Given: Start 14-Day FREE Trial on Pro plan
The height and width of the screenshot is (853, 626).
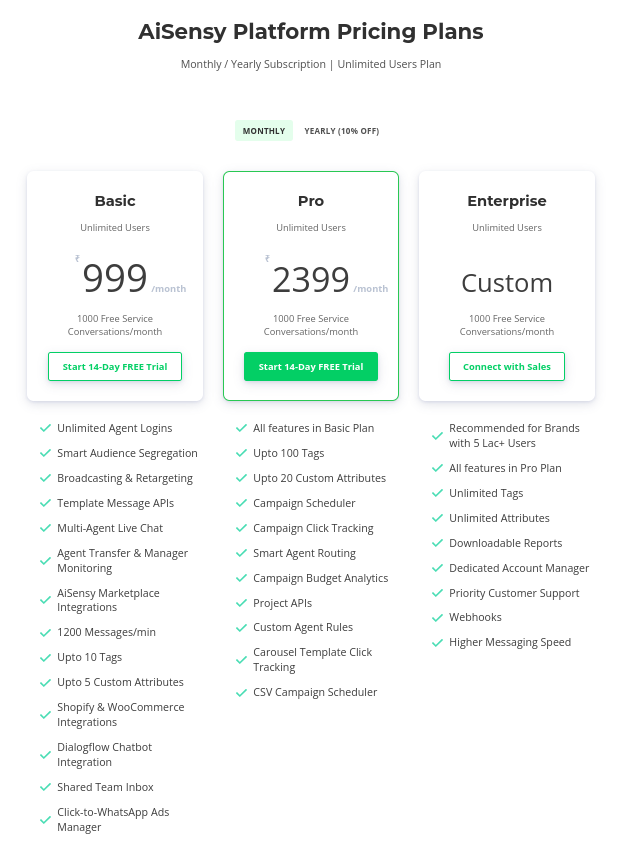Looking at the screenshot, I should coord(310,366).
